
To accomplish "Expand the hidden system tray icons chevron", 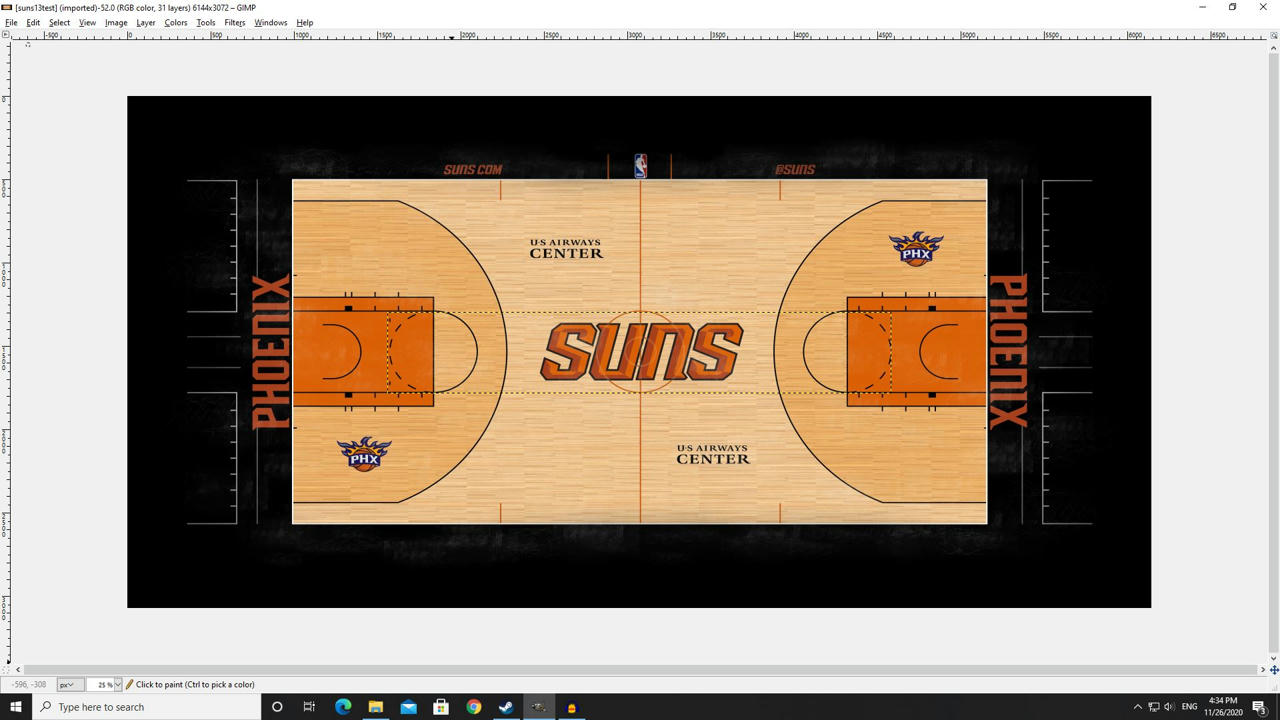I will [1137, 707].
